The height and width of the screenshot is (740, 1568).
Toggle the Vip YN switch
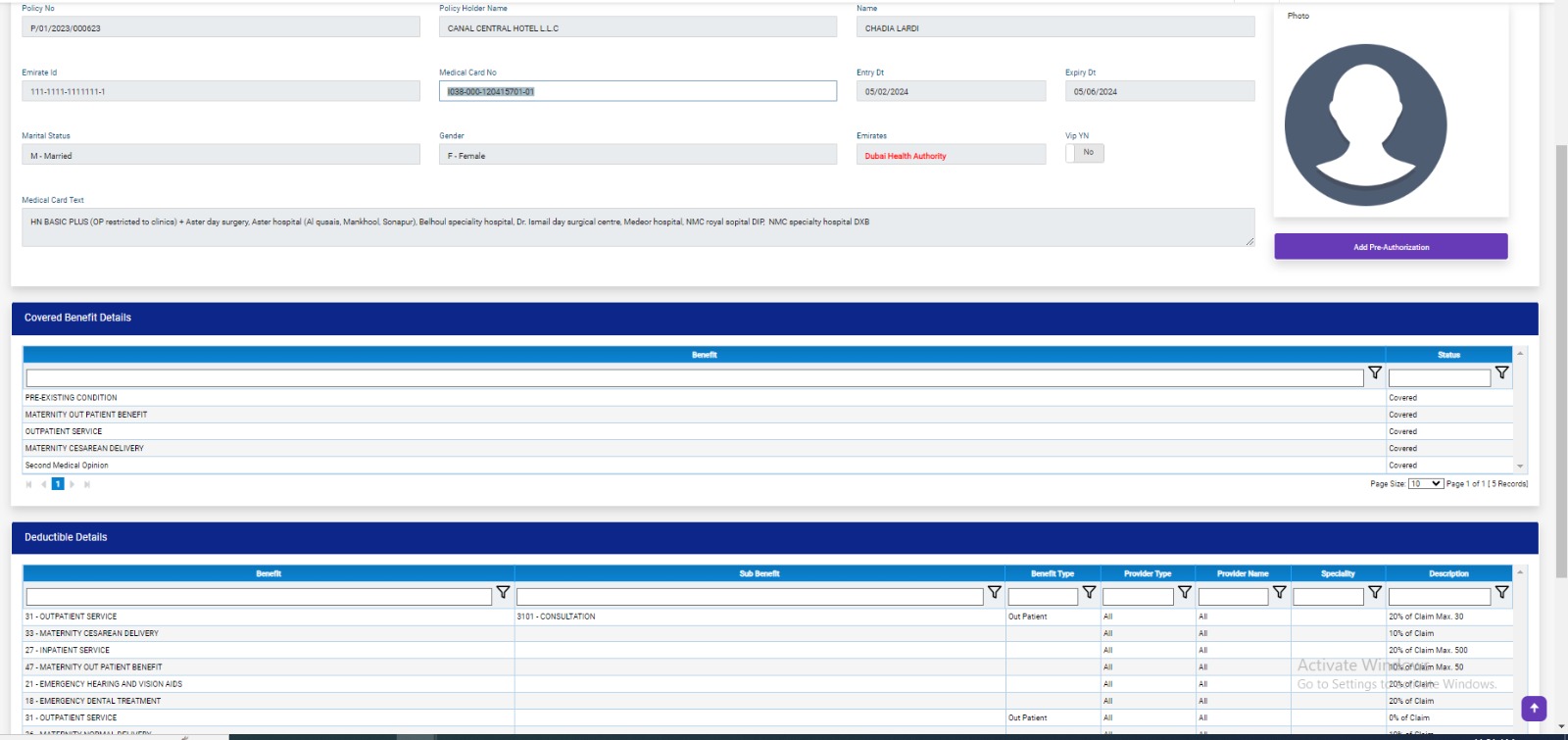(1084, 153)
